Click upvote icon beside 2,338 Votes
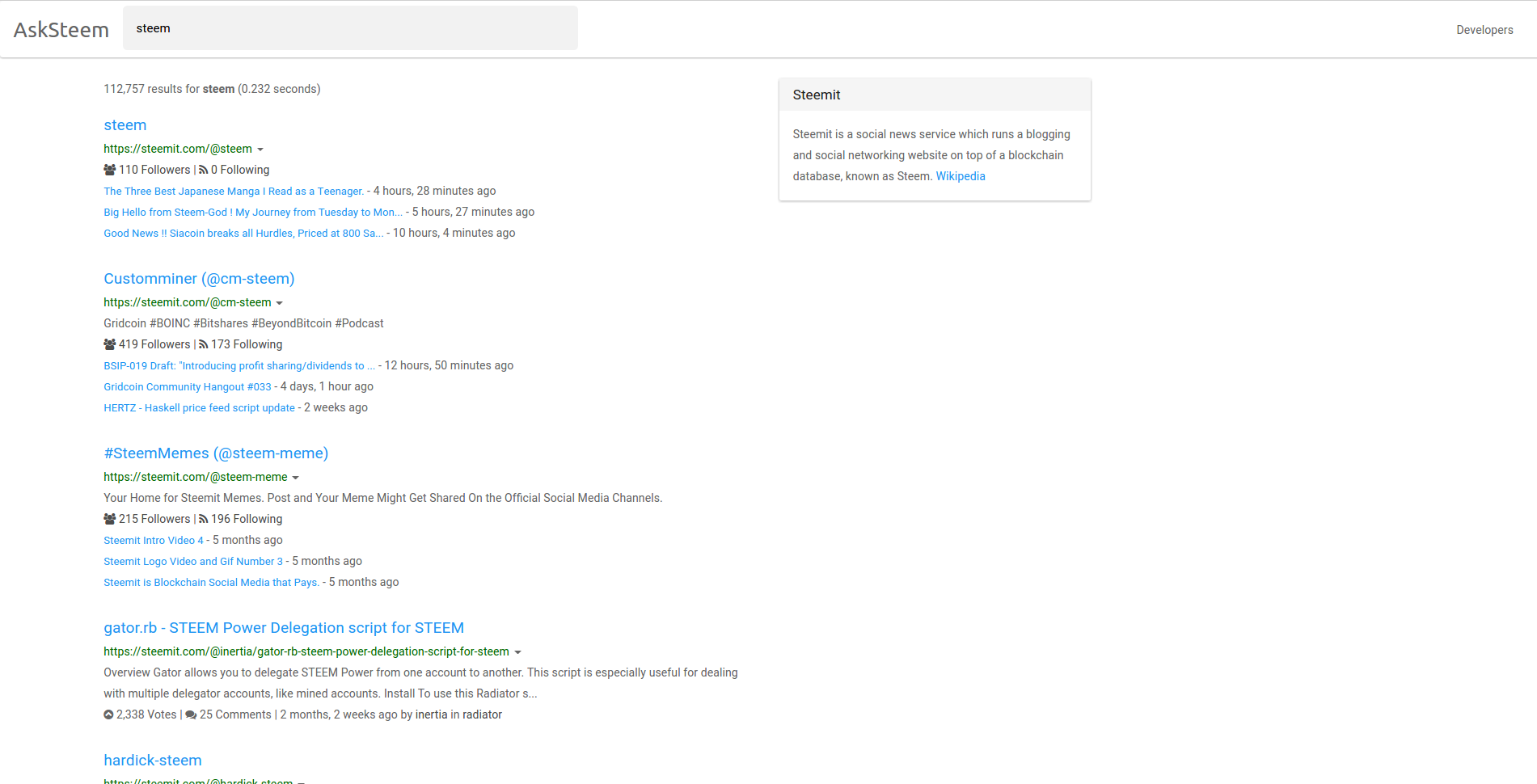 (108, 714)
